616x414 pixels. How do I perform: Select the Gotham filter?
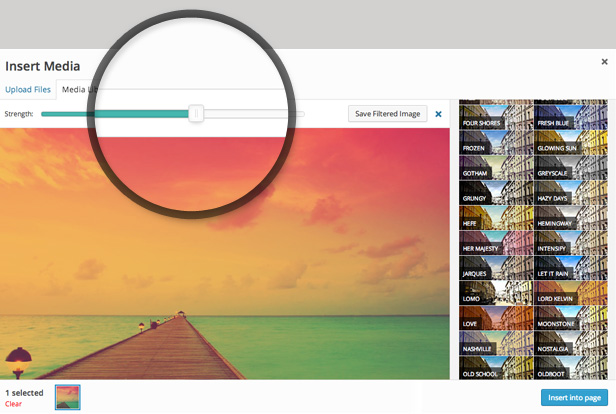click(x=496, y=168)
